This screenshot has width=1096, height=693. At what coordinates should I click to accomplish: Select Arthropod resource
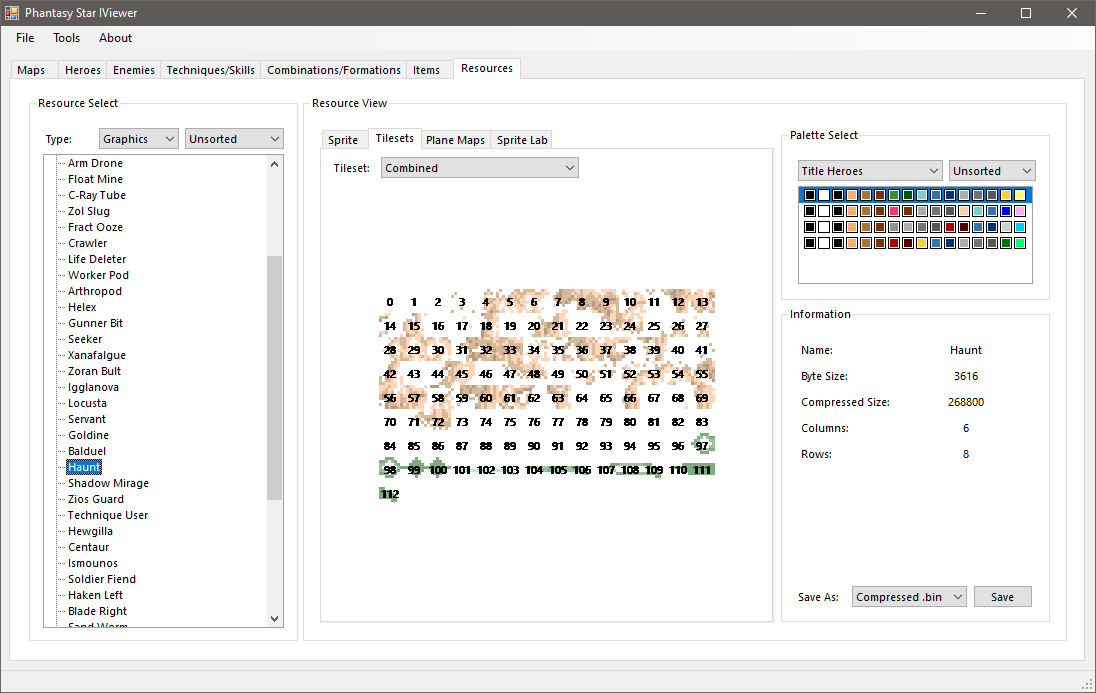click(94, 291)
